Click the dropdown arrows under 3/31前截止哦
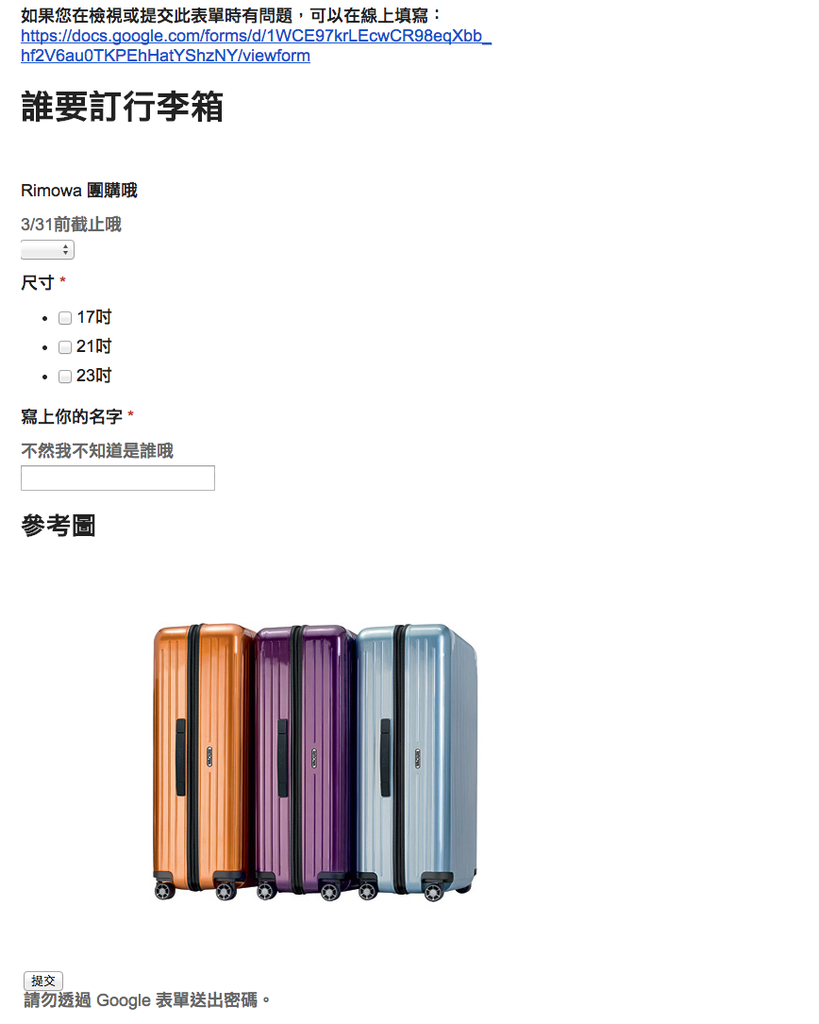This screenshot has width=819, height=1024. [65, 249]
